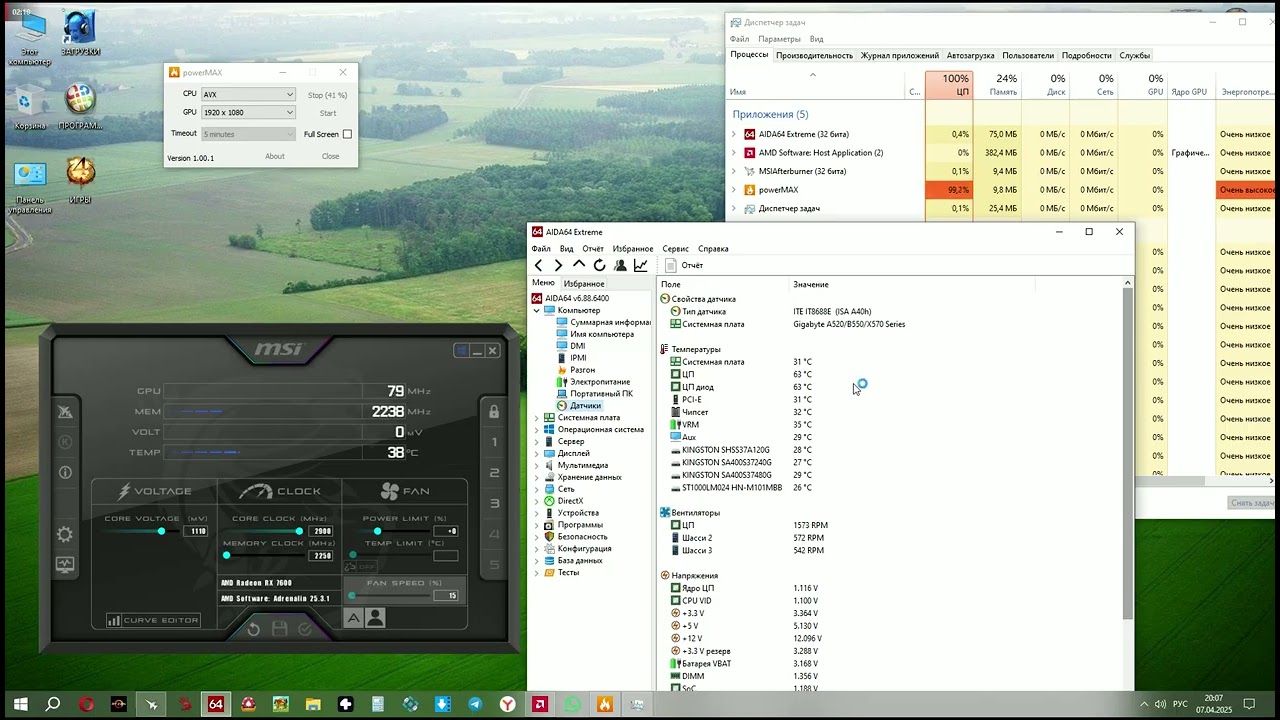This screenshot has height=720, width=1280.
Task: Reset Afterburner settings to default
Action: coord(254,629)
